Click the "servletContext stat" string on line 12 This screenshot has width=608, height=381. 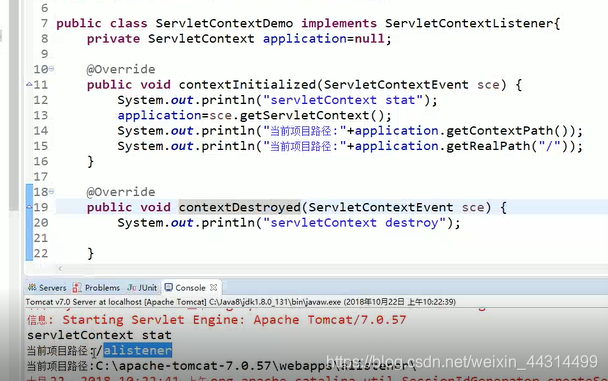pyautogui.click(x=343, y=100)
